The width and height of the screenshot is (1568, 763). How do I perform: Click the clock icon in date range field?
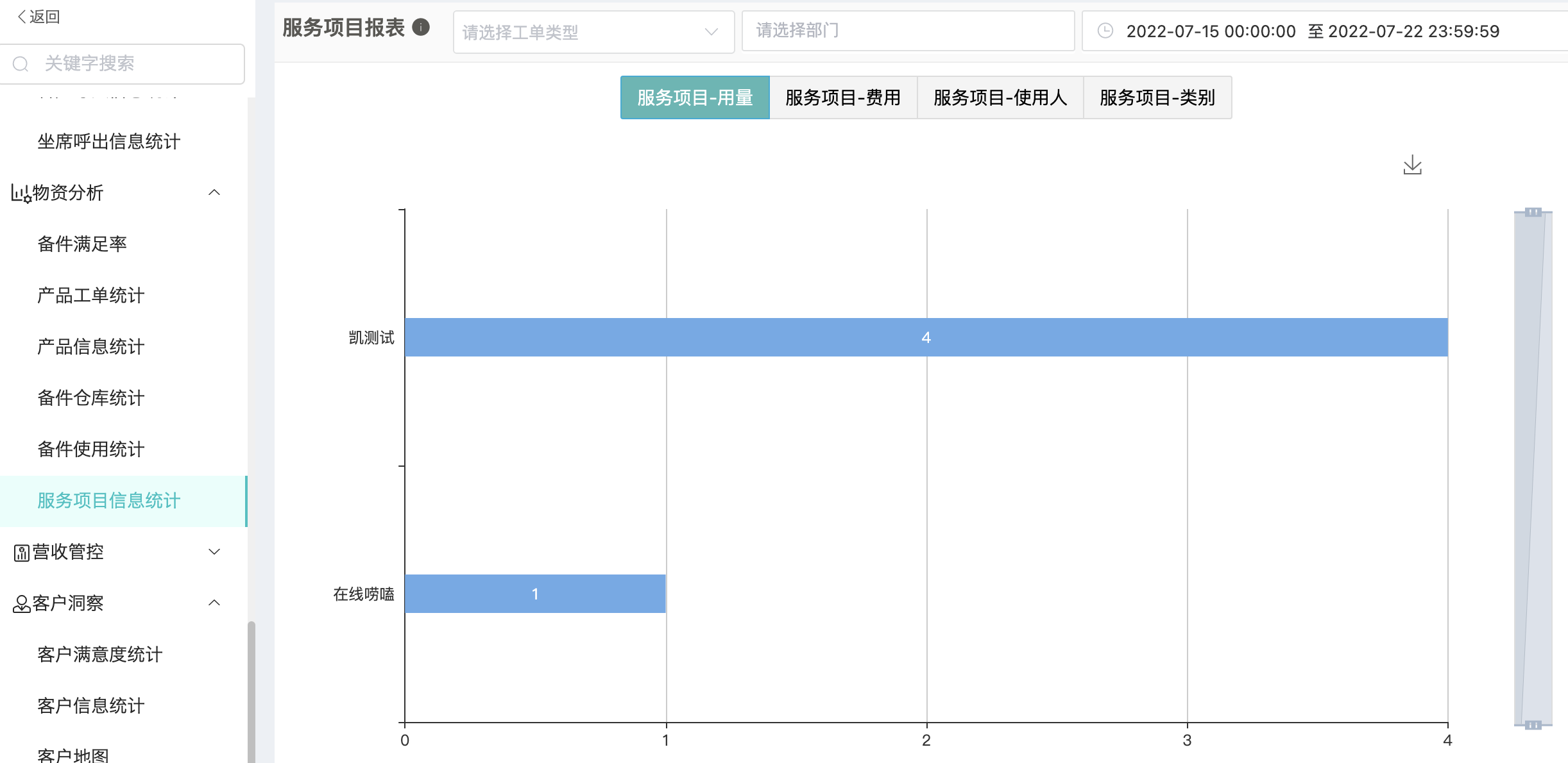[1105, 31]
